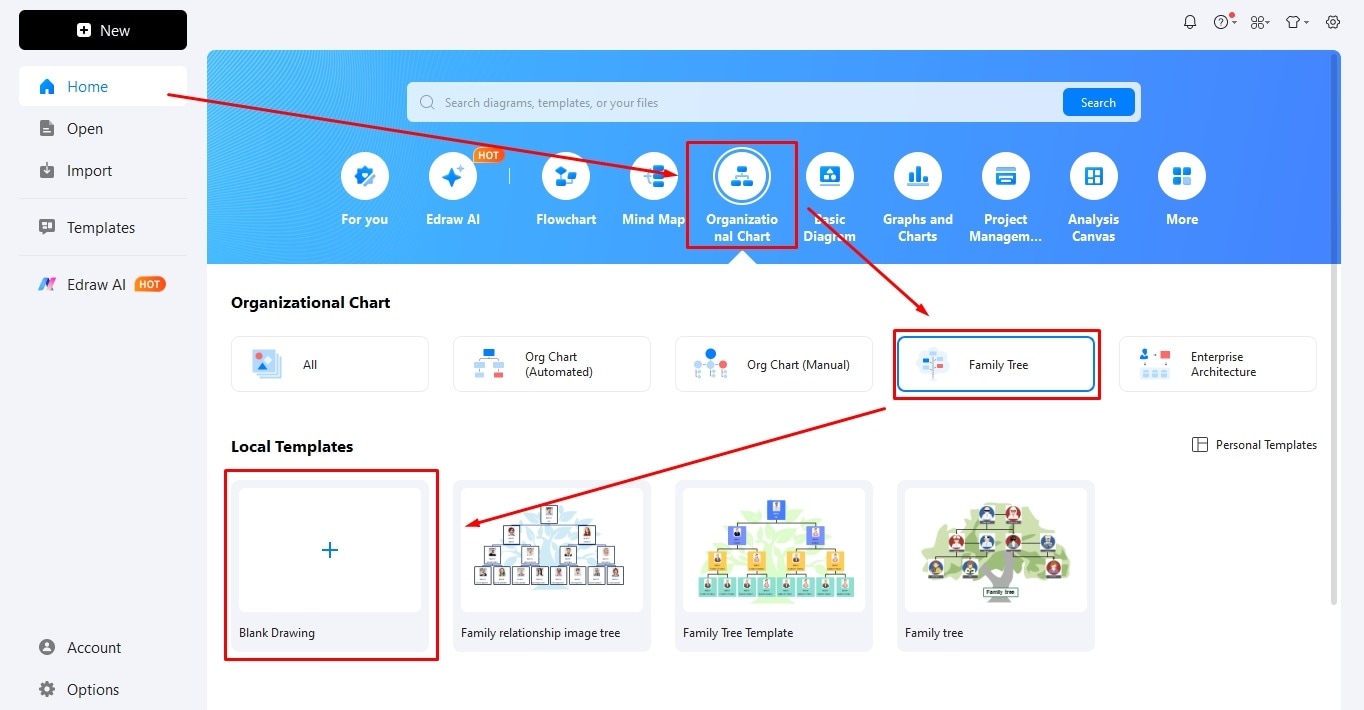Screen dimensions: 1364x710
Task: Click the blue Search button
Action: point(1098,102)
